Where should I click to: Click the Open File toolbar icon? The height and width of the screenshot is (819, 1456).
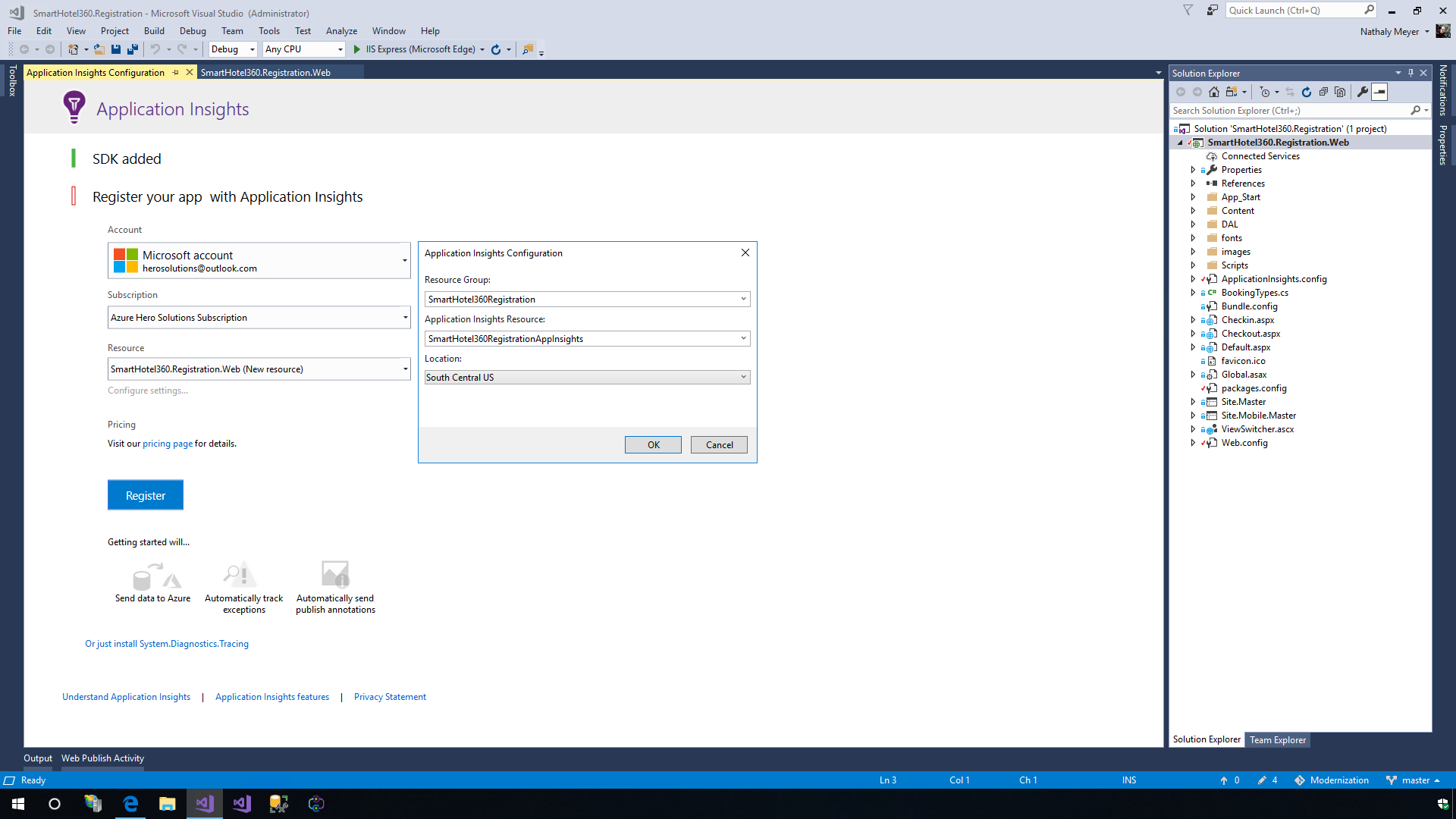coord(99,49)
